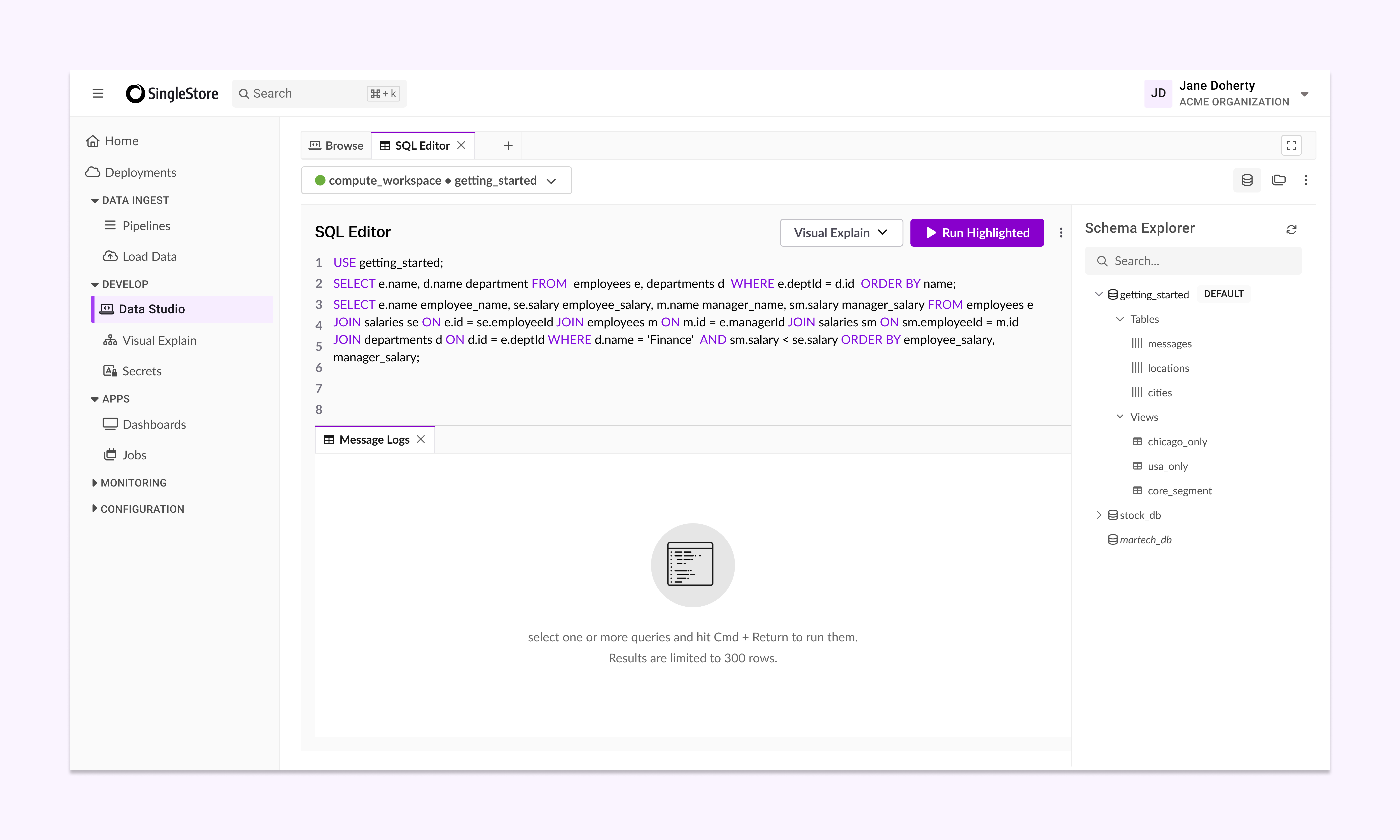The image size is (1400, 840).
Task: Open Pipelines in the sidebar
Action: tap(146, 226)
